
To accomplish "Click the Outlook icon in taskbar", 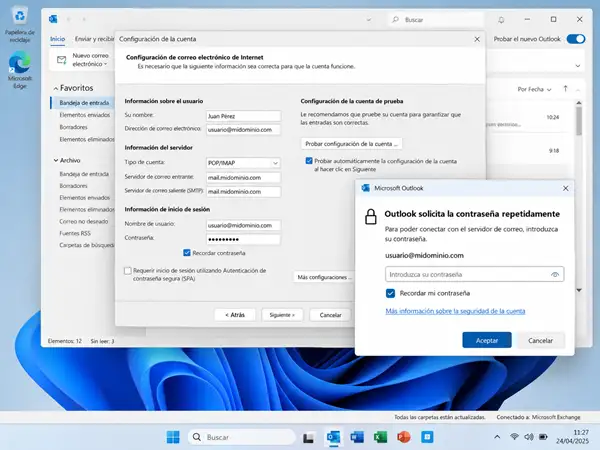I will 334,437.
